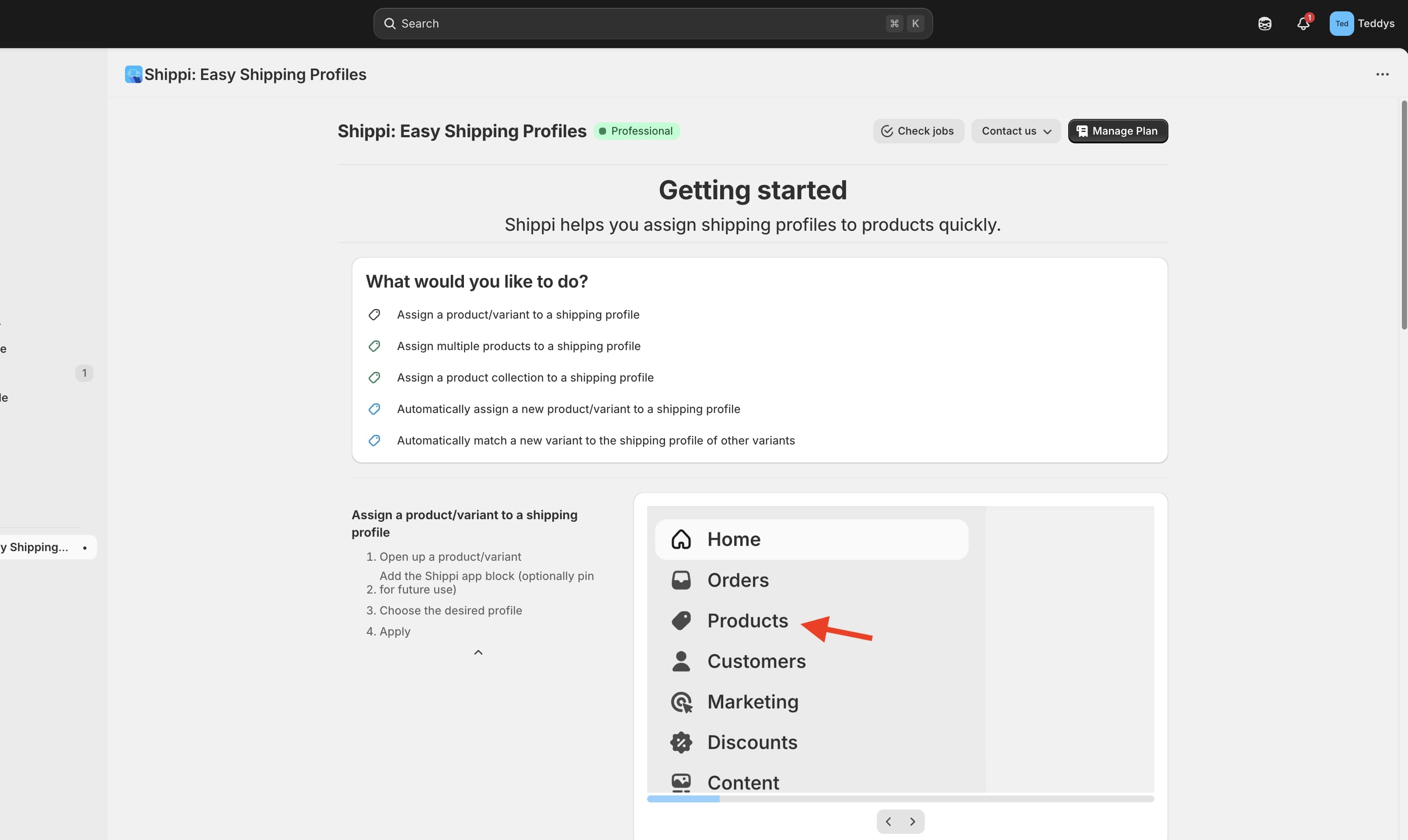Click the Teddys account avatar
This screenshot has height=840, width=1408.
pyautogui.click(x=1341, y=23)
